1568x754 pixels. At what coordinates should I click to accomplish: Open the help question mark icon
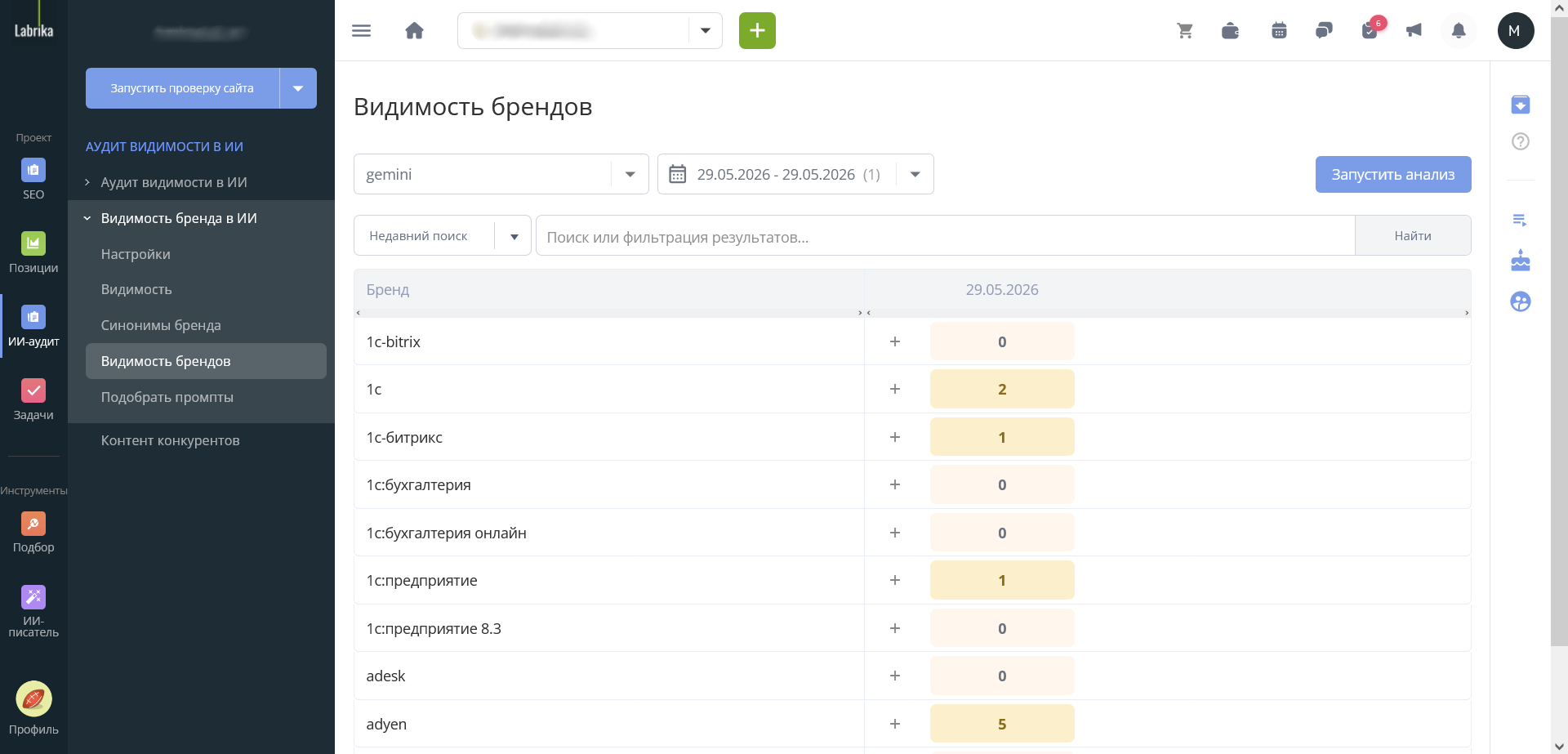1520,141
